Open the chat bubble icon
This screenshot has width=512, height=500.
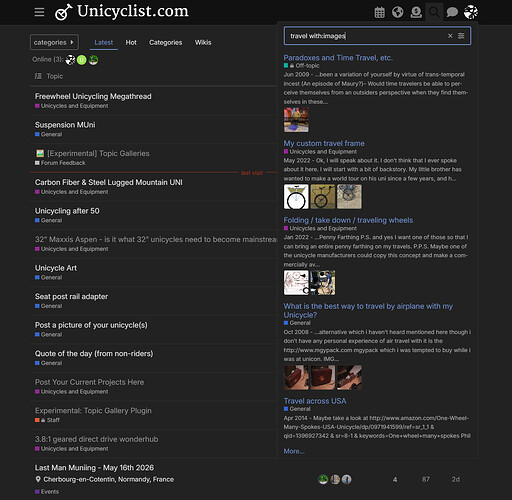pyautogui.click(x=452, y=12)
